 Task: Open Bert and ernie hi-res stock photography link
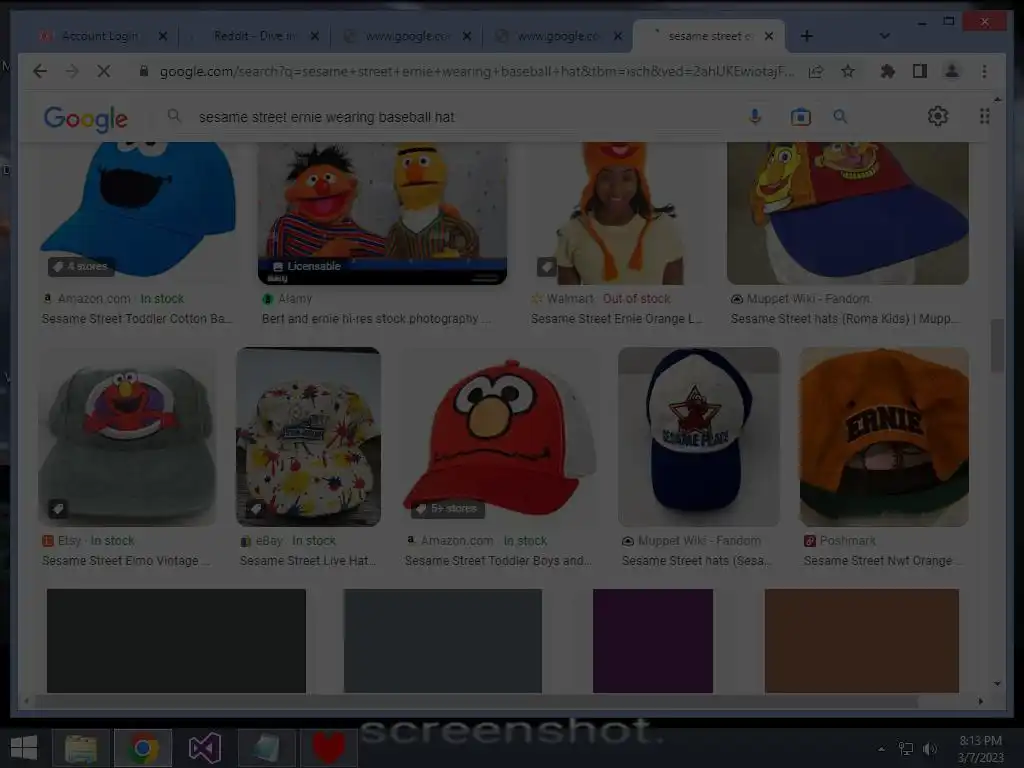pyautogui.click(x=376, y=319)
